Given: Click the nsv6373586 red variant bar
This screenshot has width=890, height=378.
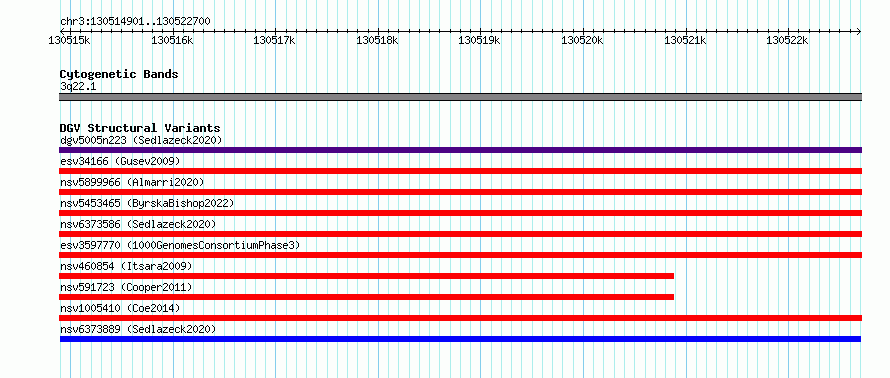Looking at the screenshot, I should point(460,234).
